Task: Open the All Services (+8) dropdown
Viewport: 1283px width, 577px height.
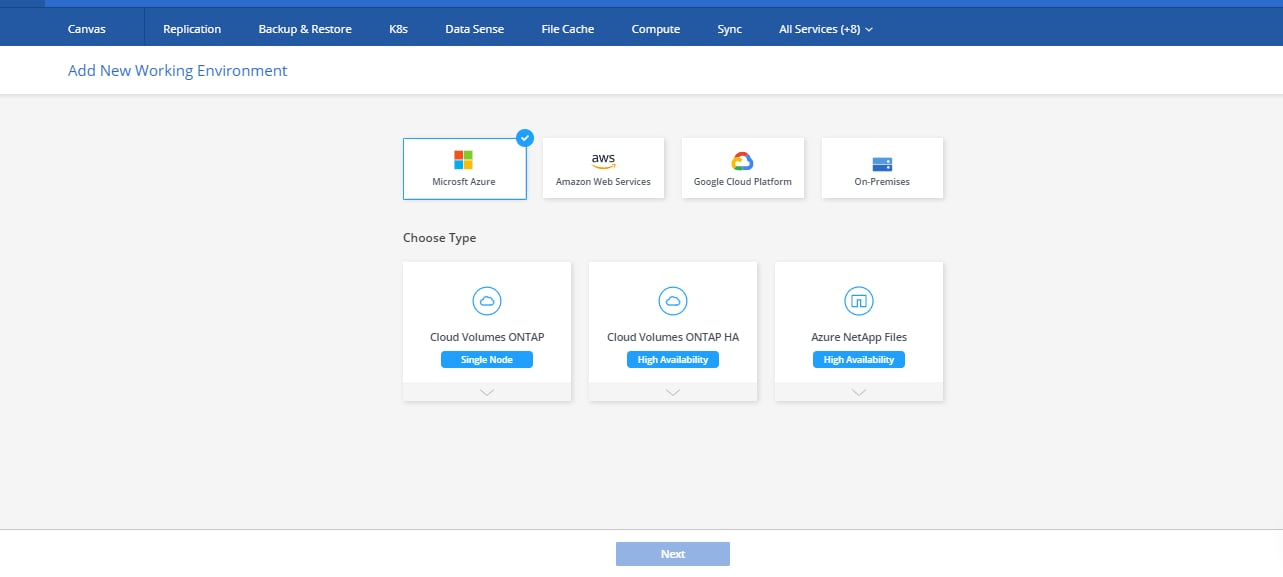Action: pyautogui.click(x=826, y=29)
